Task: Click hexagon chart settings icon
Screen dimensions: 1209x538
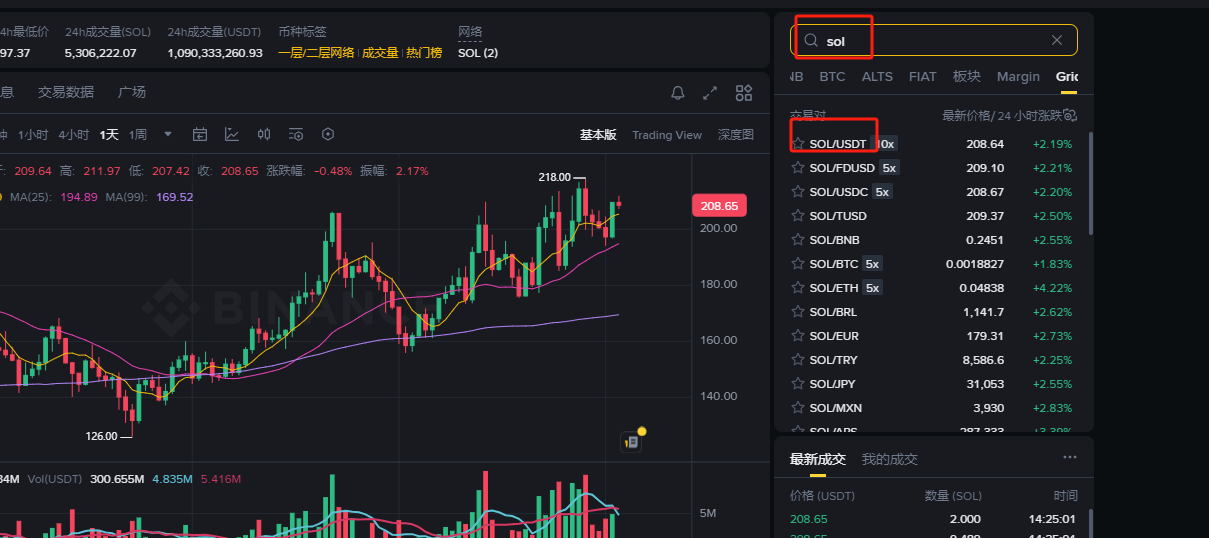Action: point(328,134)
